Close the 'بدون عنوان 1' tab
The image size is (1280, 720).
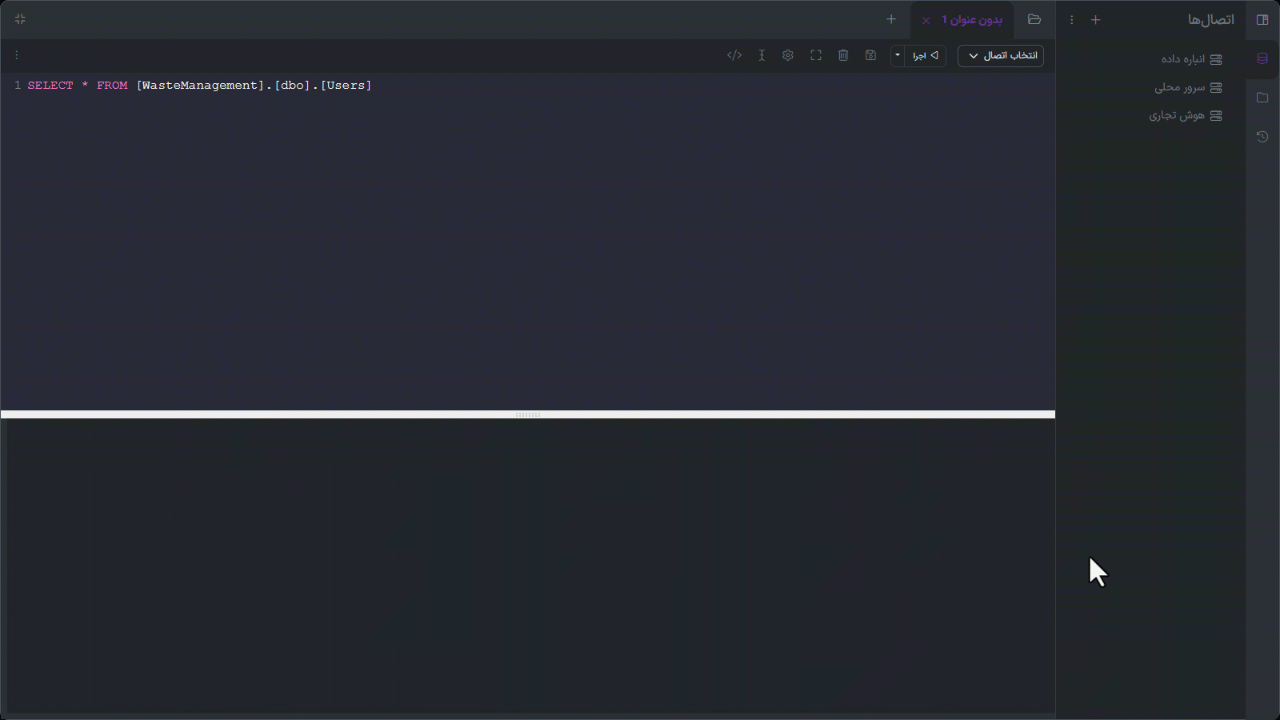[926, 20]
